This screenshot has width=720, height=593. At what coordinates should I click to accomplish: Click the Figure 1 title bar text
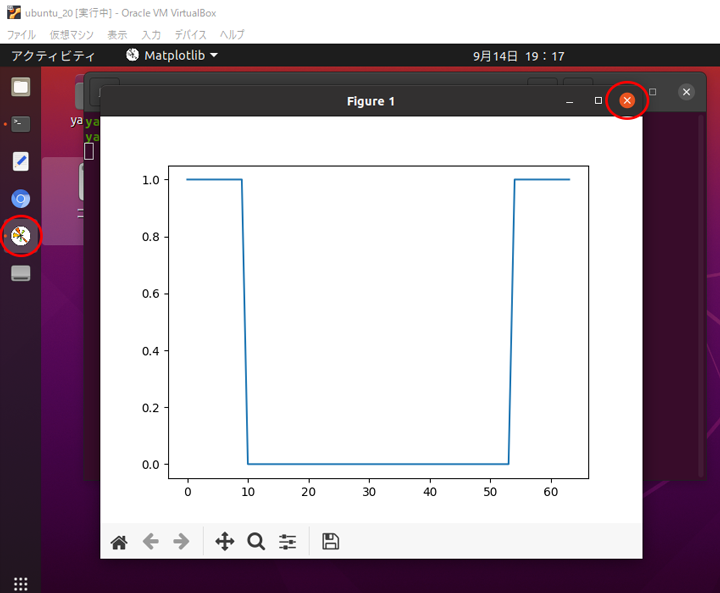coord(371,101)
